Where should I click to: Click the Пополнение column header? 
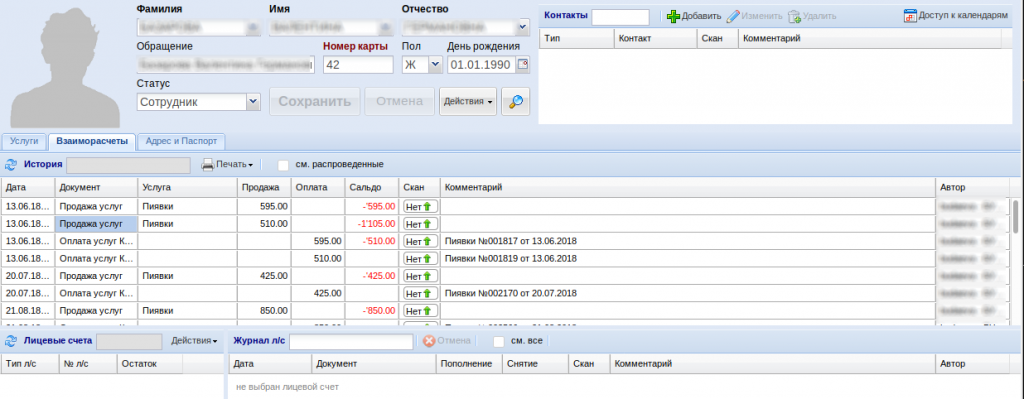[x=469, y=364]
